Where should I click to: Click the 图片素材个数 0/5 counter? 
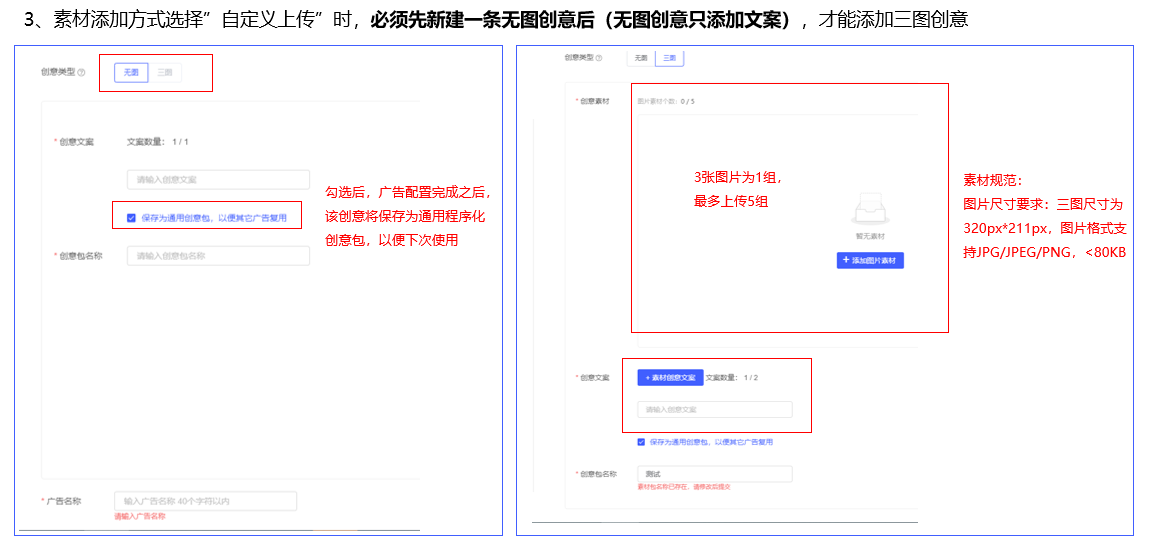666,101
